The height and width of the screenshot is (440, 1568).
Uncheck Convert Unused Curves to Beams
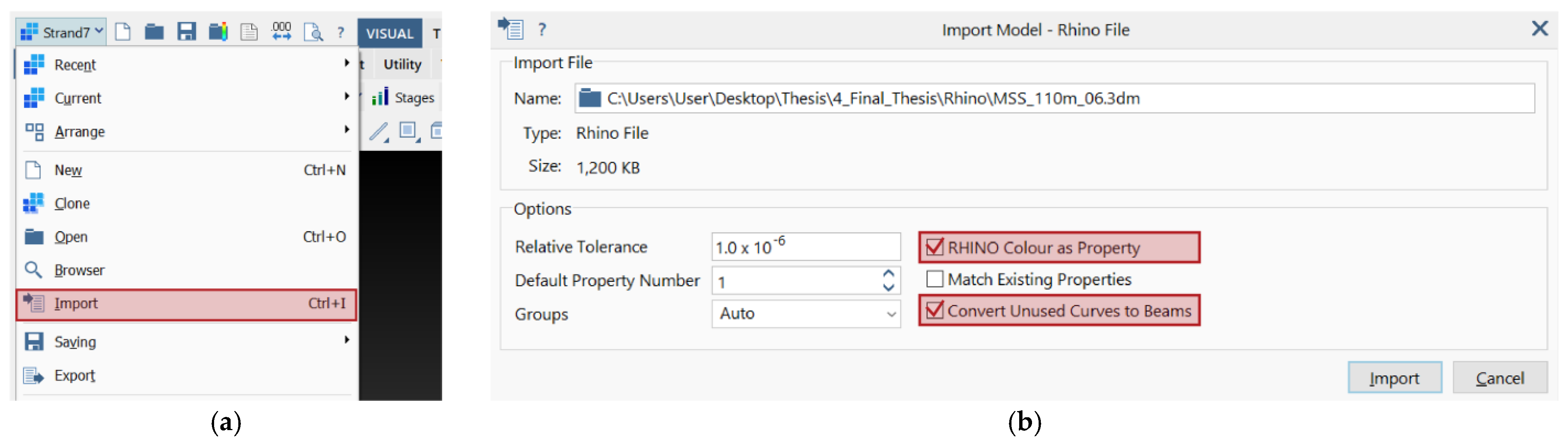click(x=934, y=310)
